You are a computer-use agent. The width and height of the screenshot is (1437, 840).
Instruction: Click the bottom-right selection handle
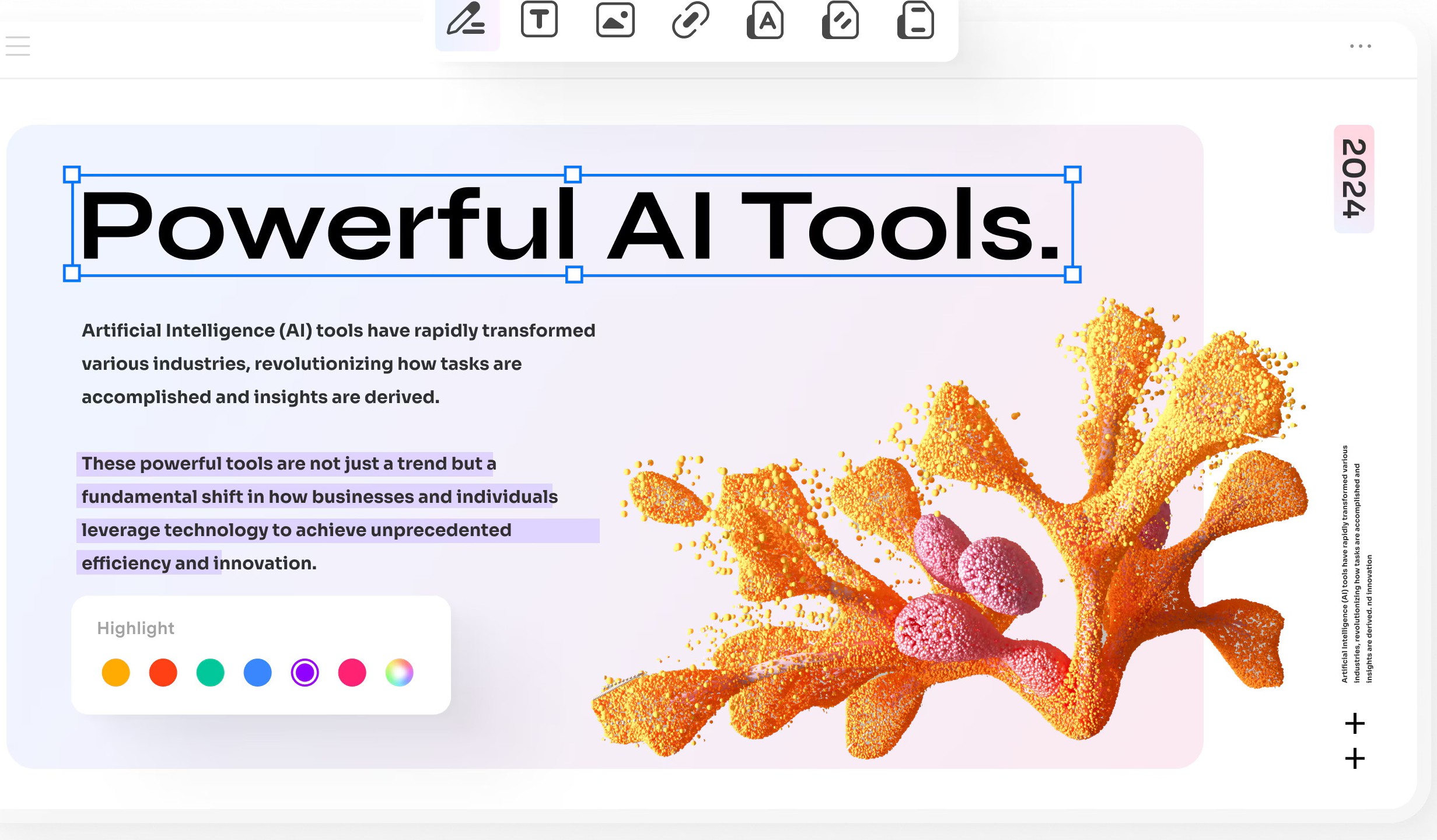[x=1072, y=274]
